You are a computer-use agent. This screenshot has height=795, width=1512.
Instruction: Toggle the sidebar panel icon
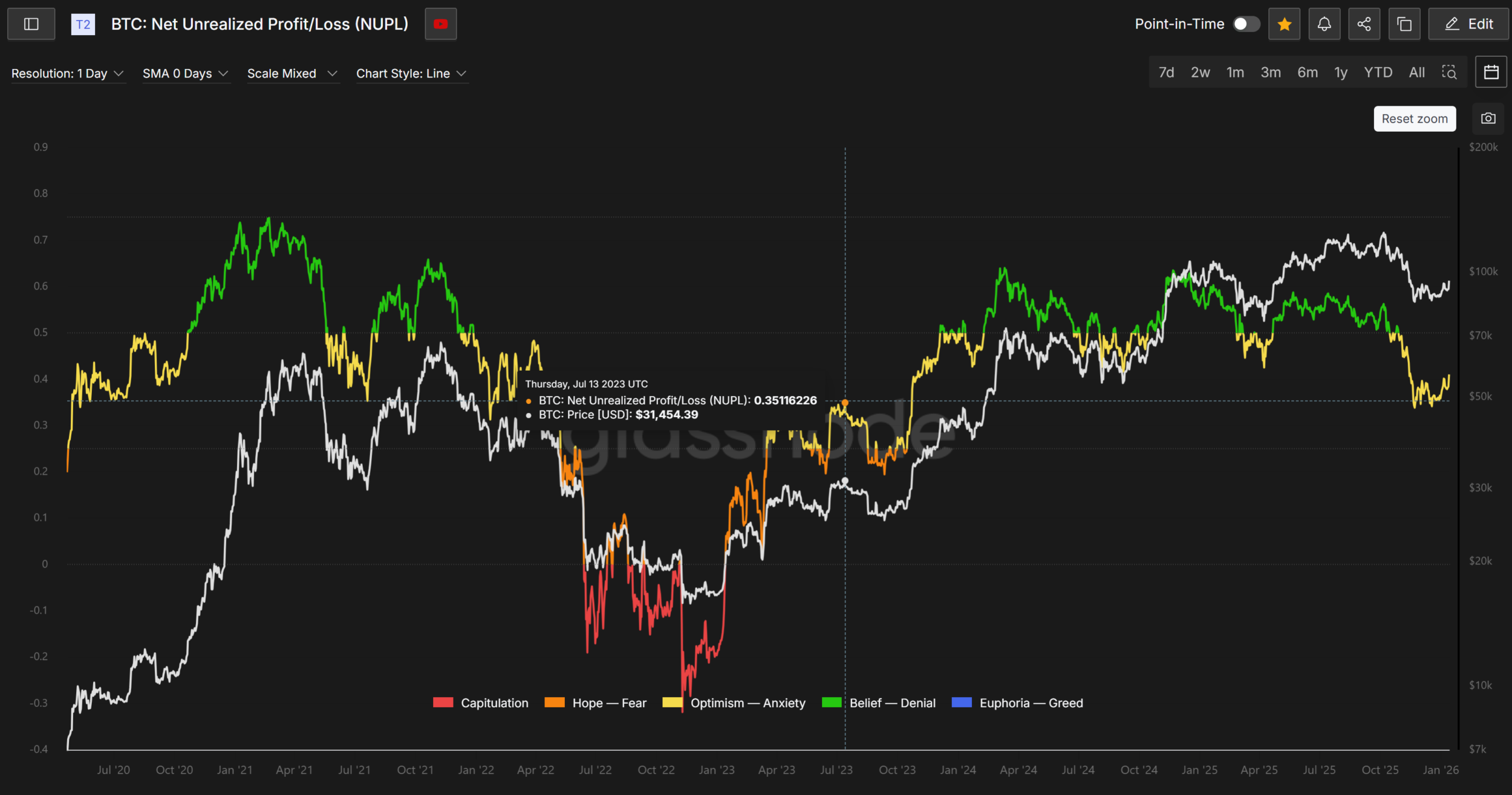coord(31,24)
